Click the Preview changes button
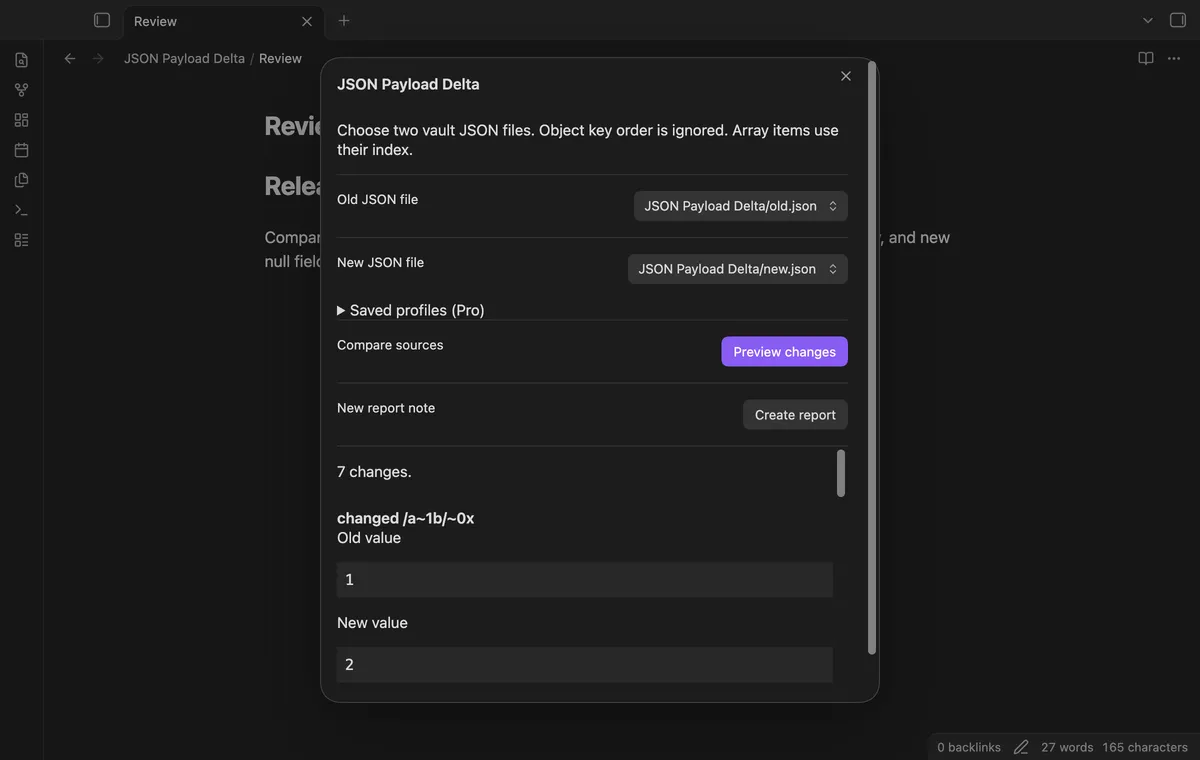This screenshot has height=760, width=1200. coord(785,352)
